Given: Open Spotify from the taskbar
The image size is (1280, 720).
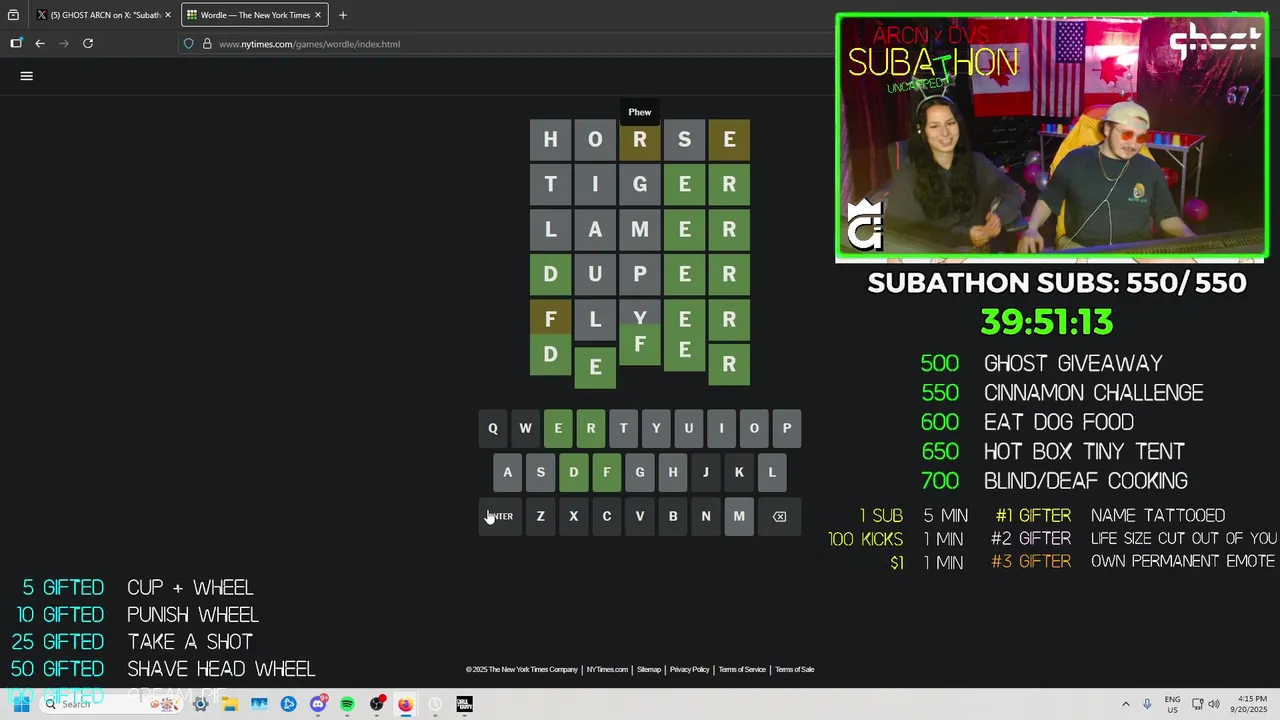Looking at the screenshot, I should [347, 704].
